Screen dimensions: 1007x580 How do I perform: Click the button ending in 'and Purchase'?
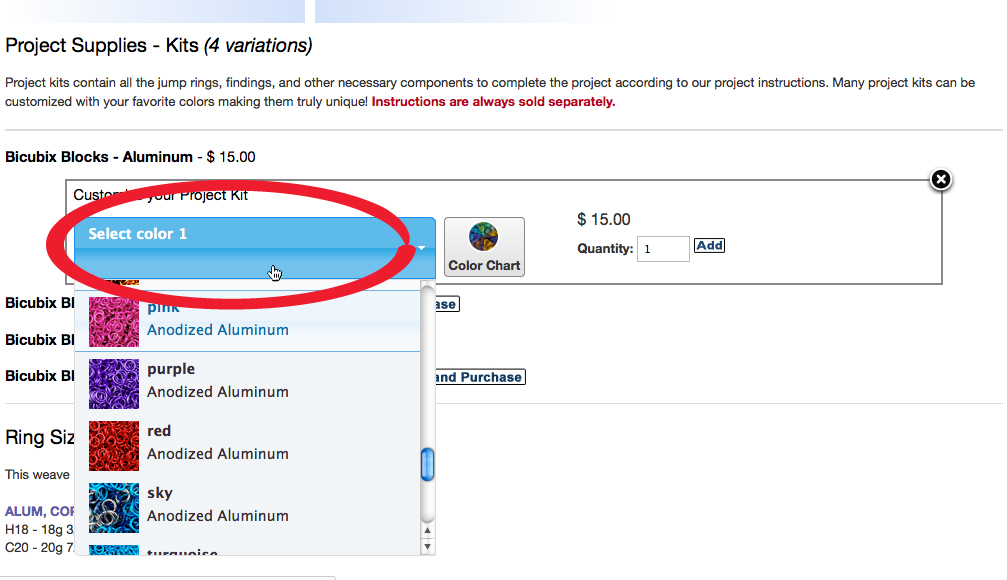pos(478,377)
